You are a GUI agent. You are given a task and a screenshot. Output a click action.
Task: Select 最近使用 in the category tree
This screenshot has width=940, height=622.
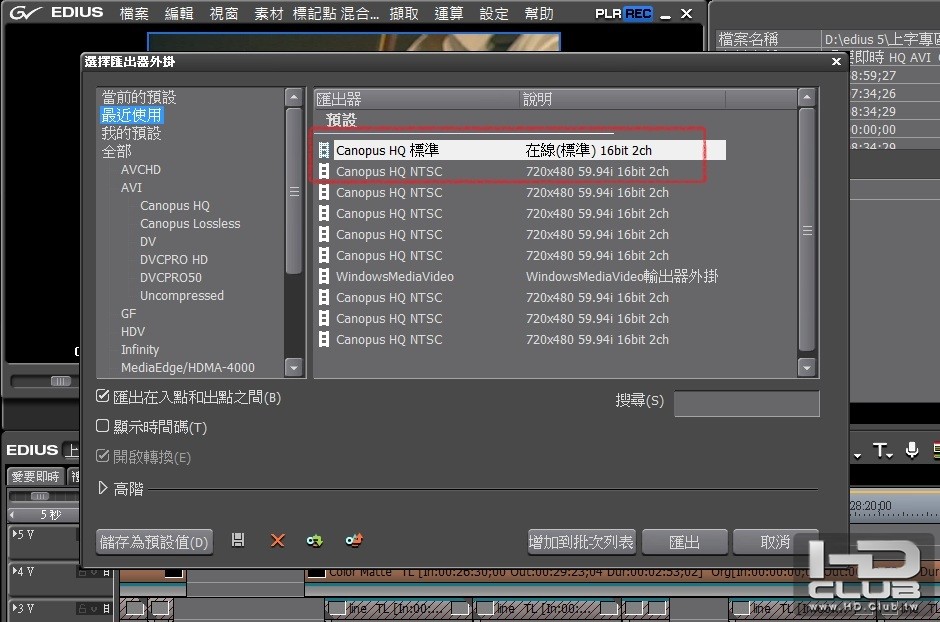[x=131, y=115]
